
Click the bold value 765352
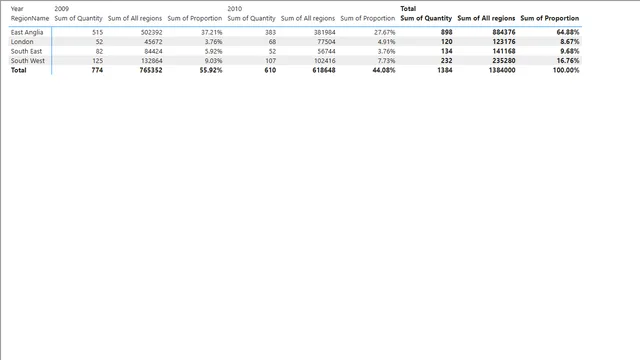(151, 70)
